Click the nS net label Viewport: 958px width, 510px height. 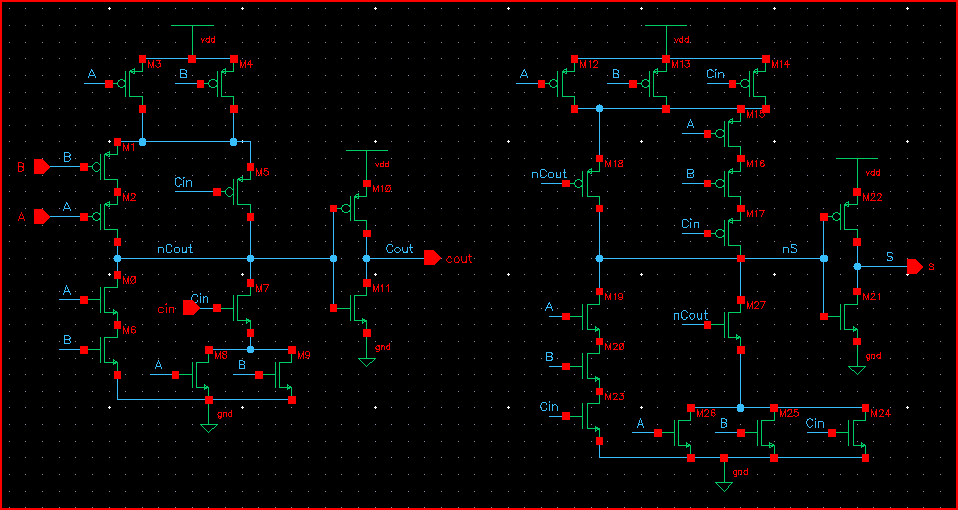(790, 248)
